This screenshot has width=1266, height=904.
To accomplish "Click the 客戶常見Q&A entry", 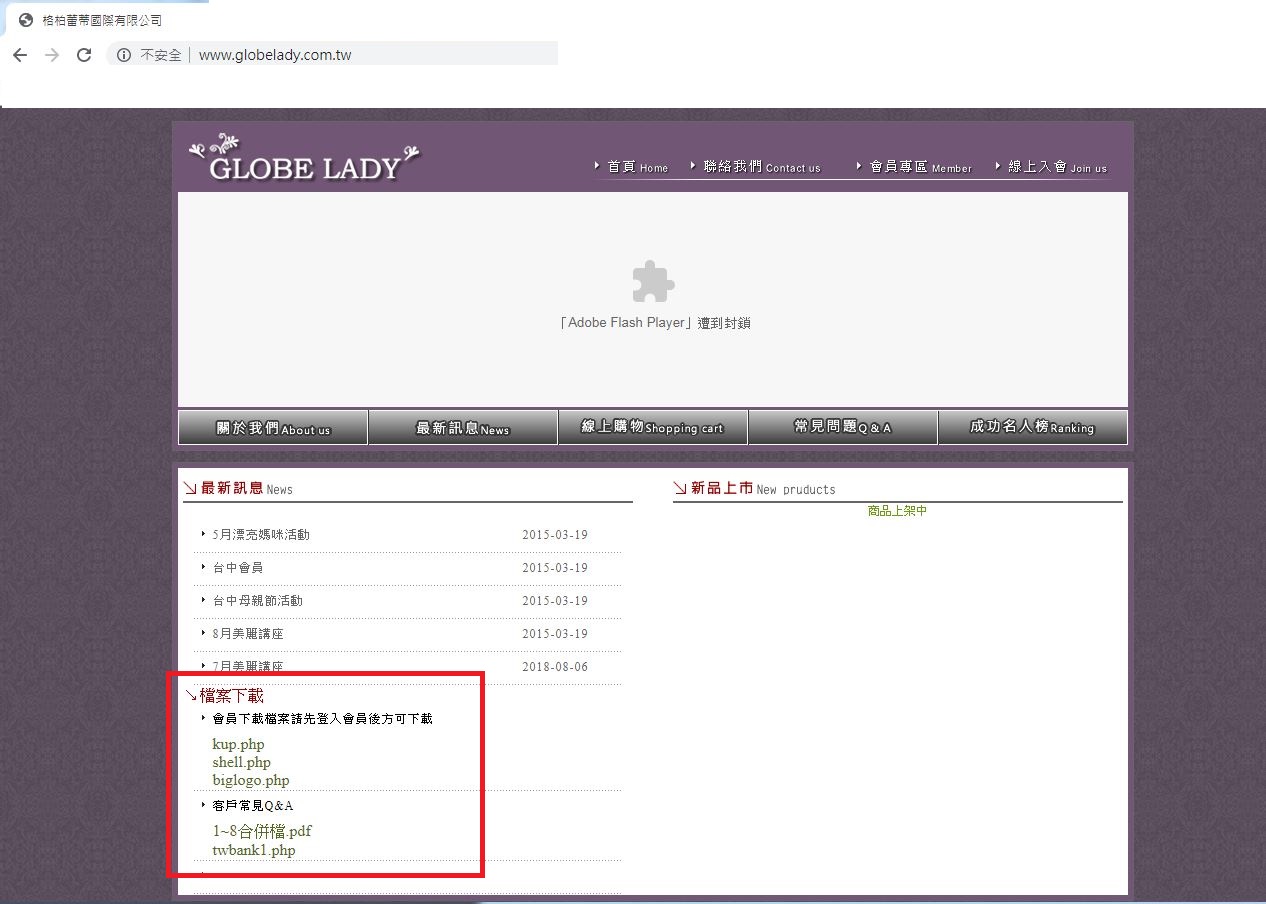I will (253, 806).
